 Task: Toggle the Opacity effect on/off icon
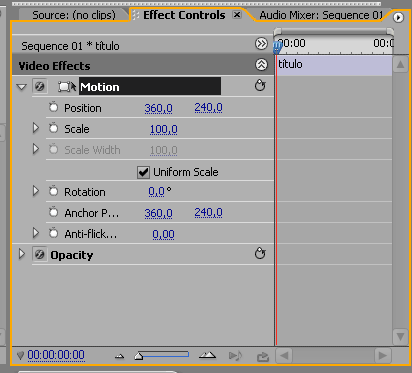pyautogui.click(x=40, y=255)
